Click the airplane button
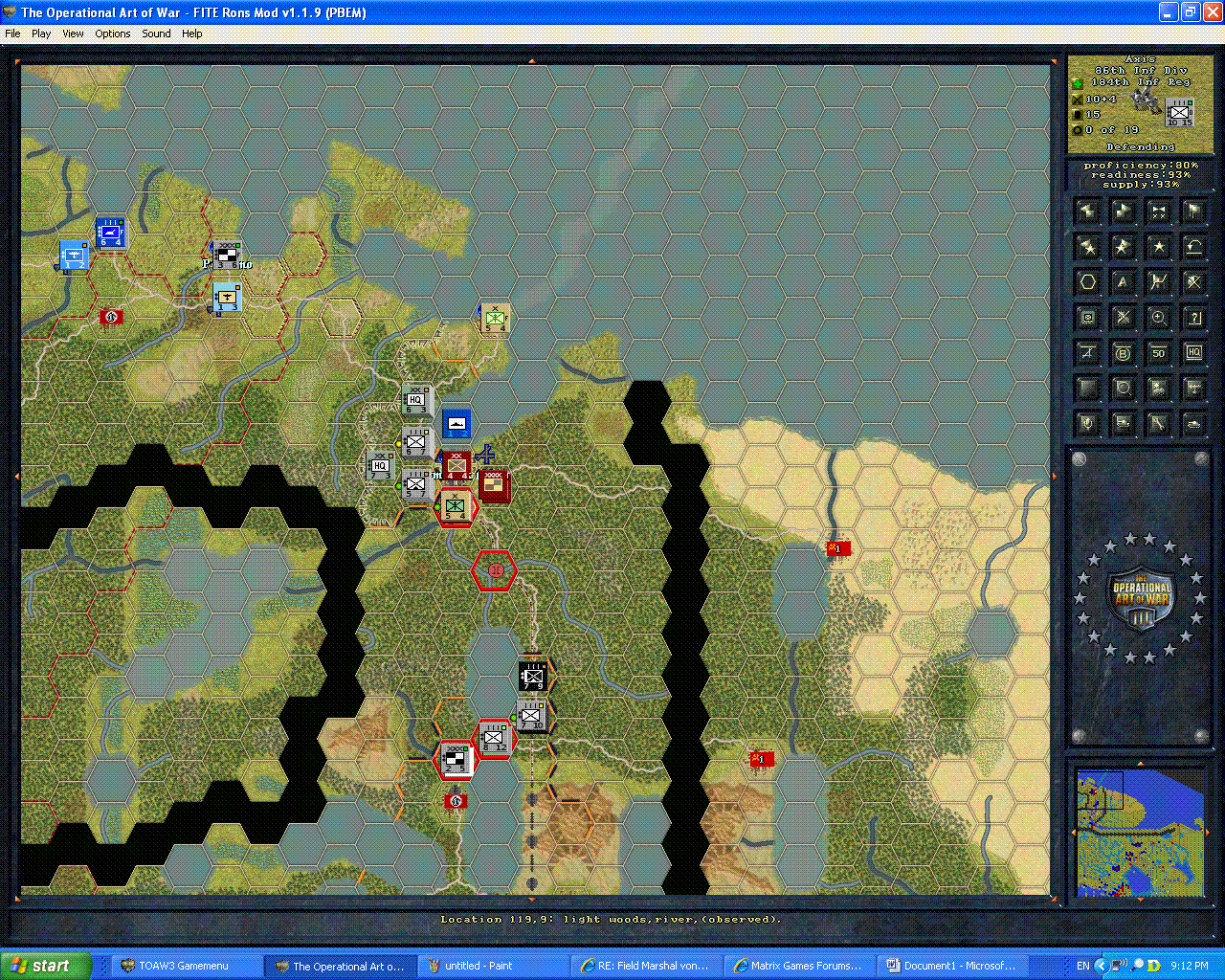 [1193, 389]
